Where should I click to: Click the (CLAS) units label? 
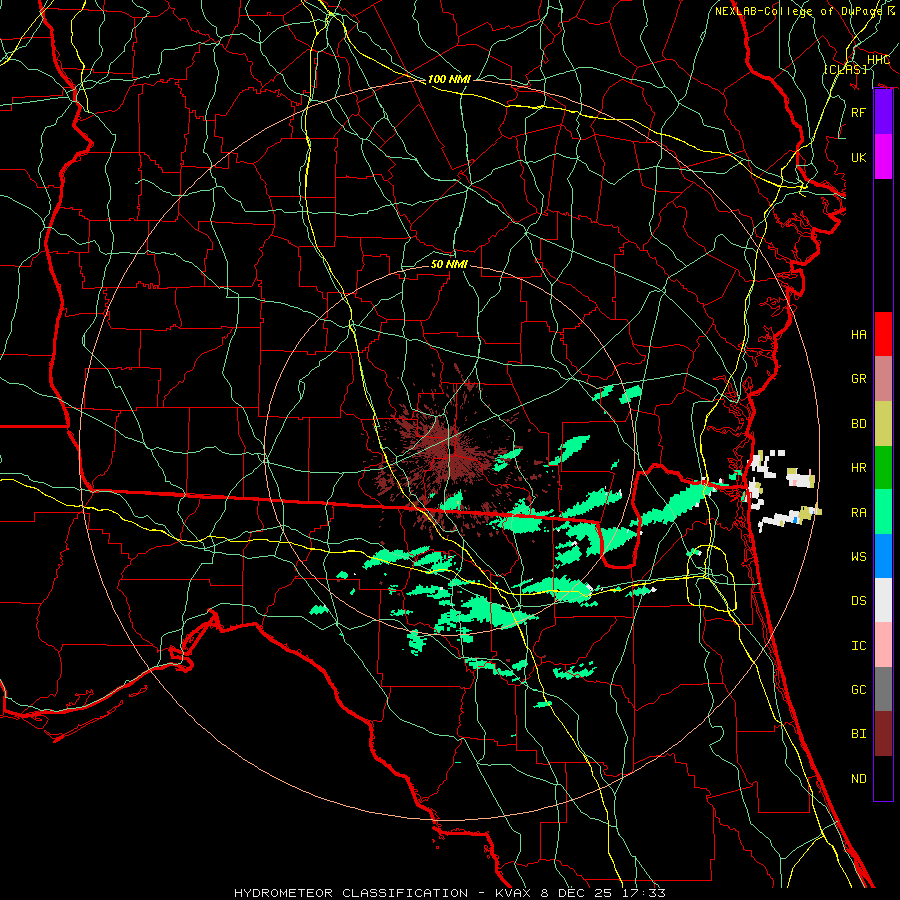pyautogui.click(x=845, y=69)
